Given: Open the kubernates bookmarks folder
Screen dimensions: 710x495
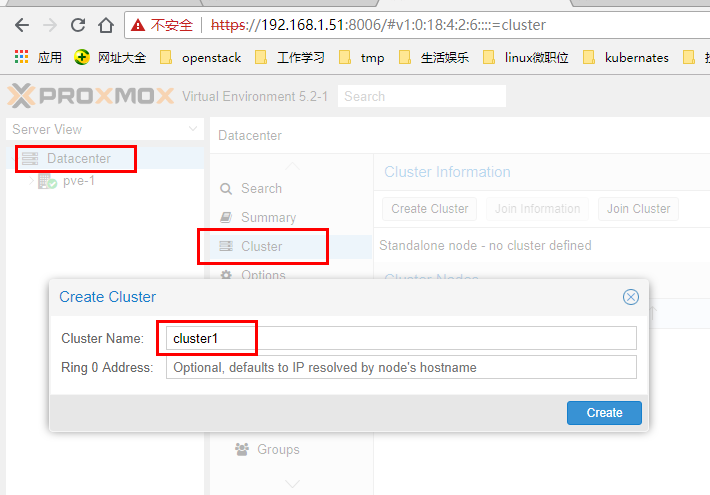Looking at the screenshot, I should click(626, 58).
